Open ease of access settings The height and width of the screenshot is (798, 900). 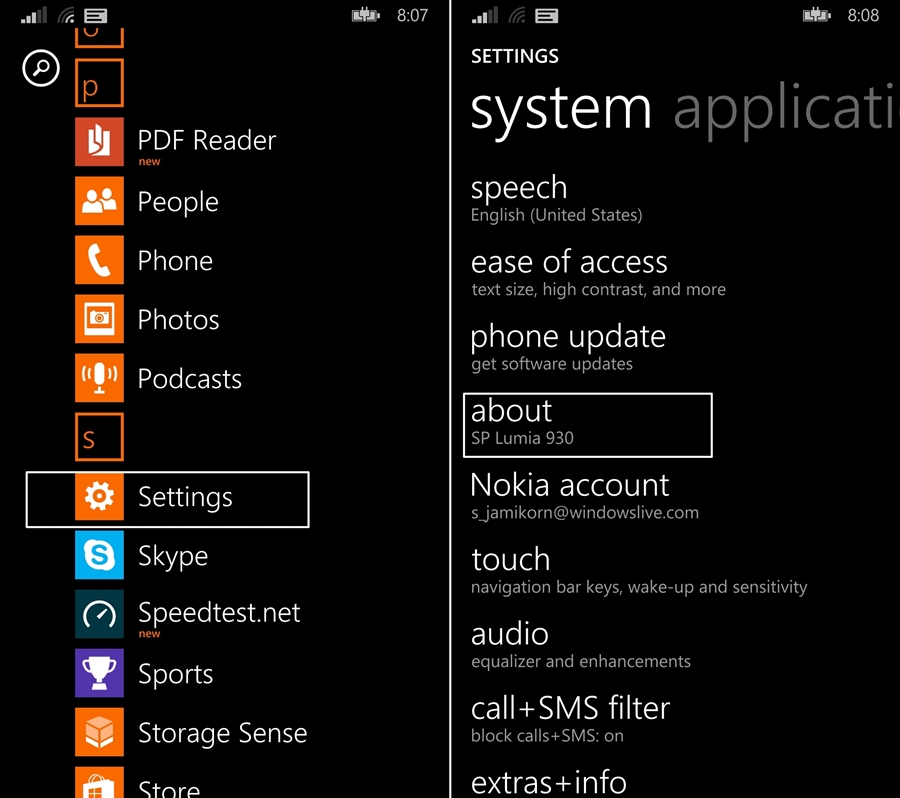(x=598, y=273)
